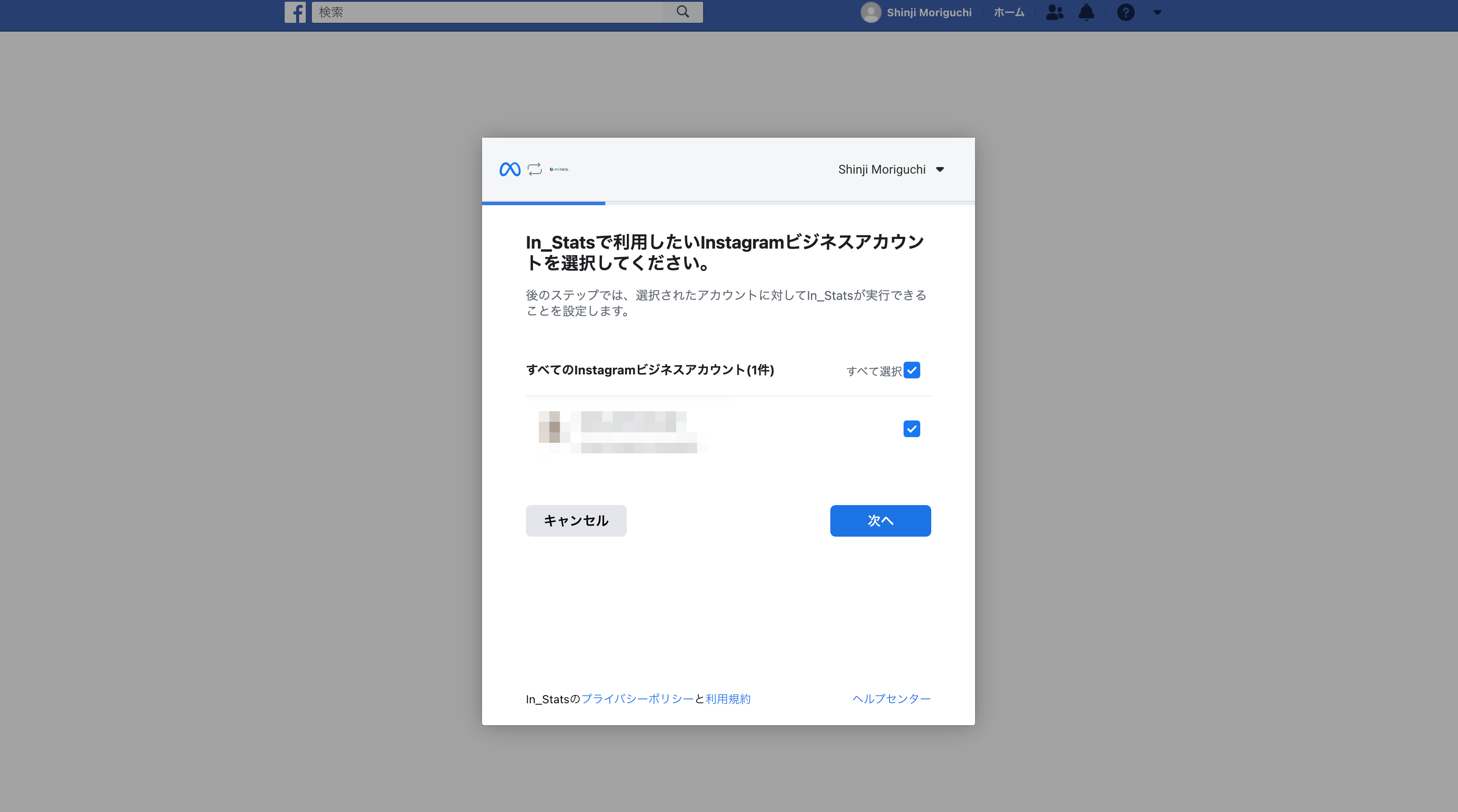Open the notifications bell icon
This screenshot has width=1458, height=812.
(1086, 12)
